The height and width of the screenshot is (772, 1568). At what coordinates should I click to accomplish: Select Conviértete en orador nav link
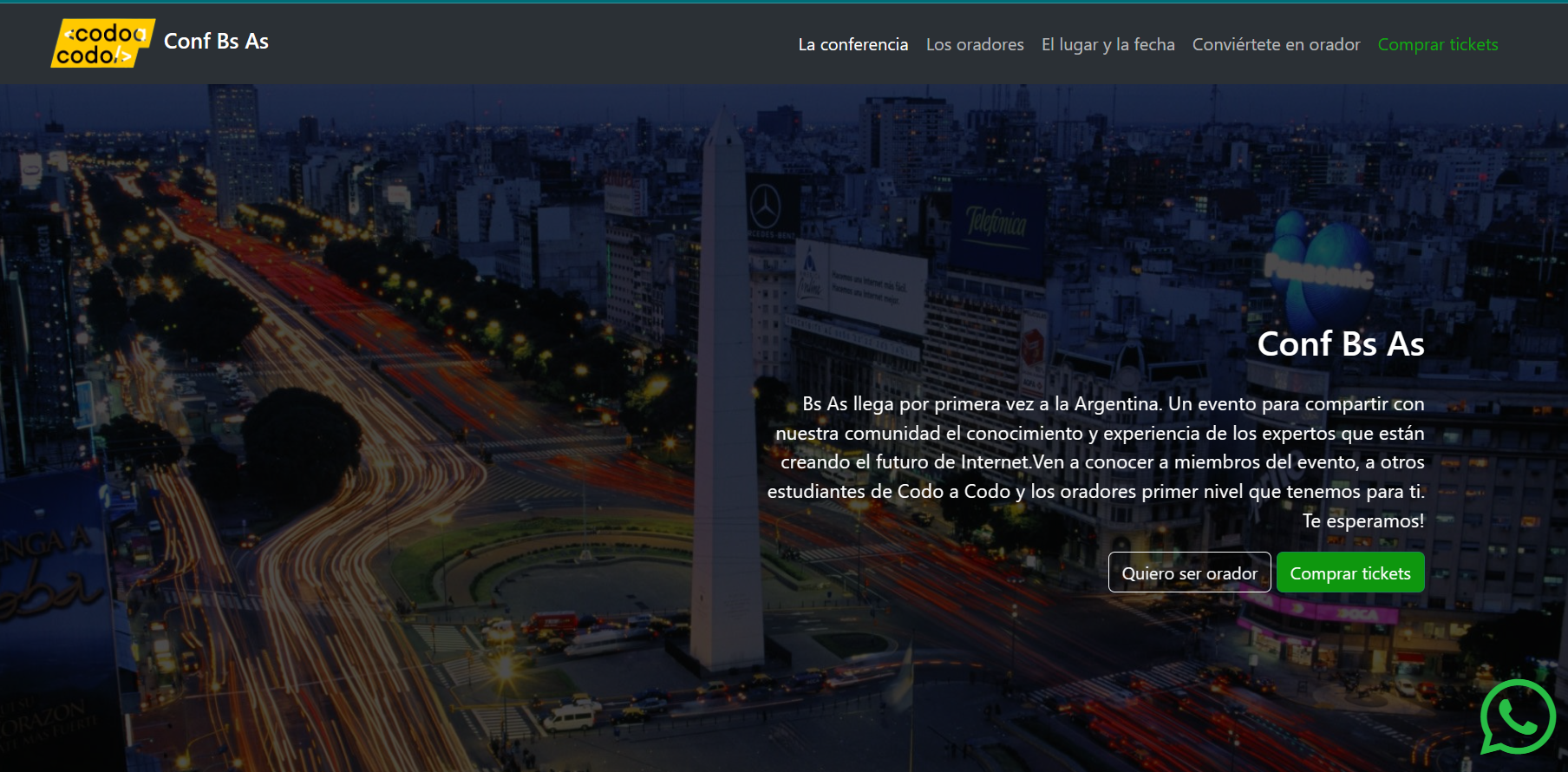1277,44
